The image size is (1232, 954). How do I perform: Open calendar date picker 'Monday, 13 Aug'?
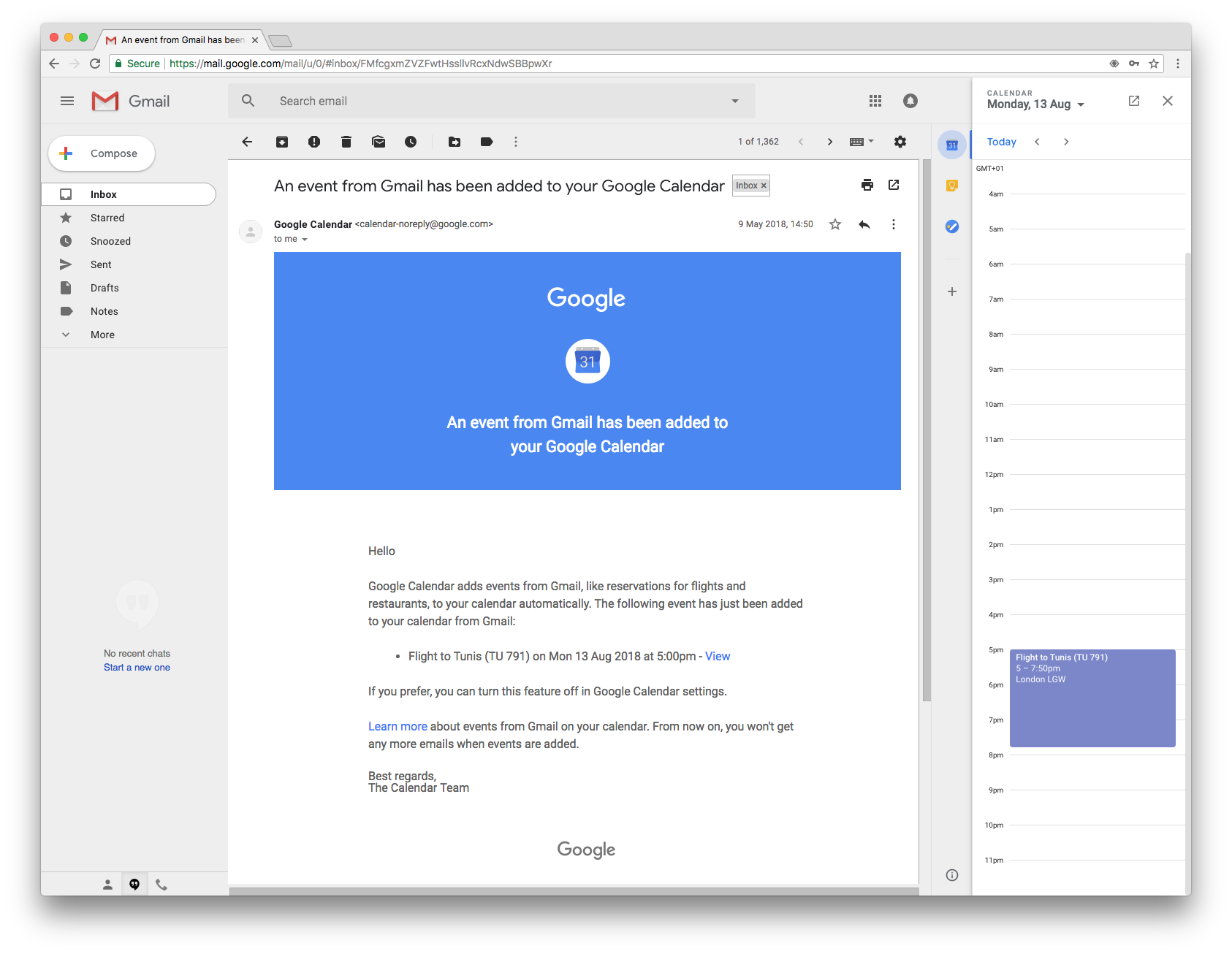[x=1035, y=104]
